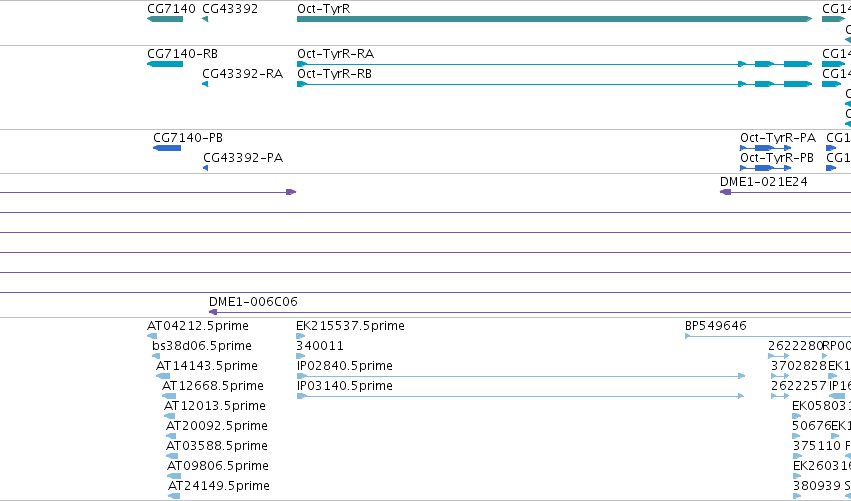Open the CG43392 gene feature

205,20
